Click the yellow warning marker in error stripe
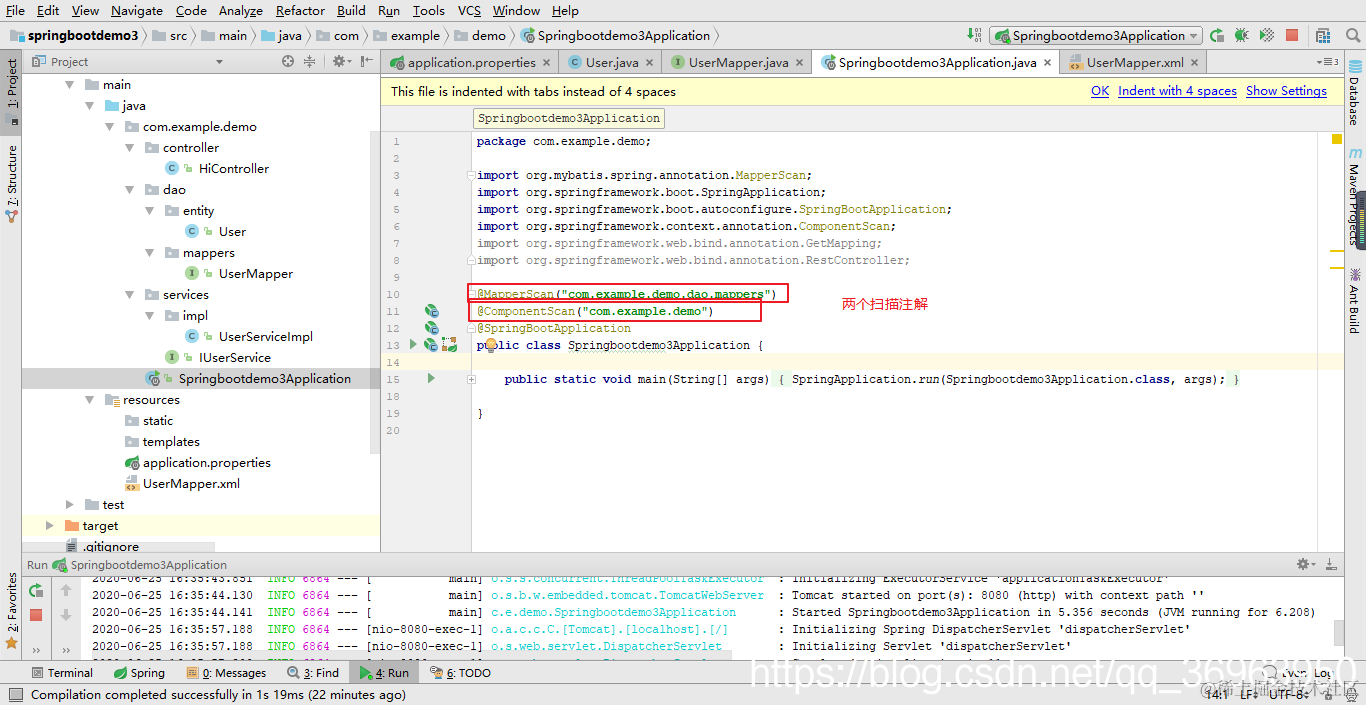The image size is (1366, 705). tap(1337, 140)
